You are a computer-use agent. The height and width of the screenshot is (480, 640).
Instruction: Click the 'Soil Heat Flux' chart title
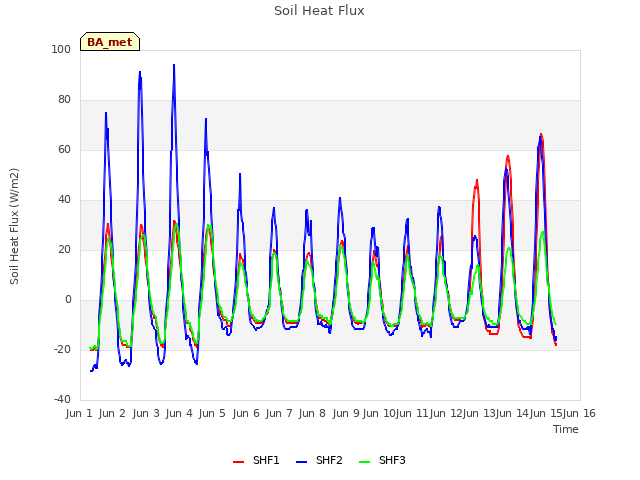tap(319, 11)
